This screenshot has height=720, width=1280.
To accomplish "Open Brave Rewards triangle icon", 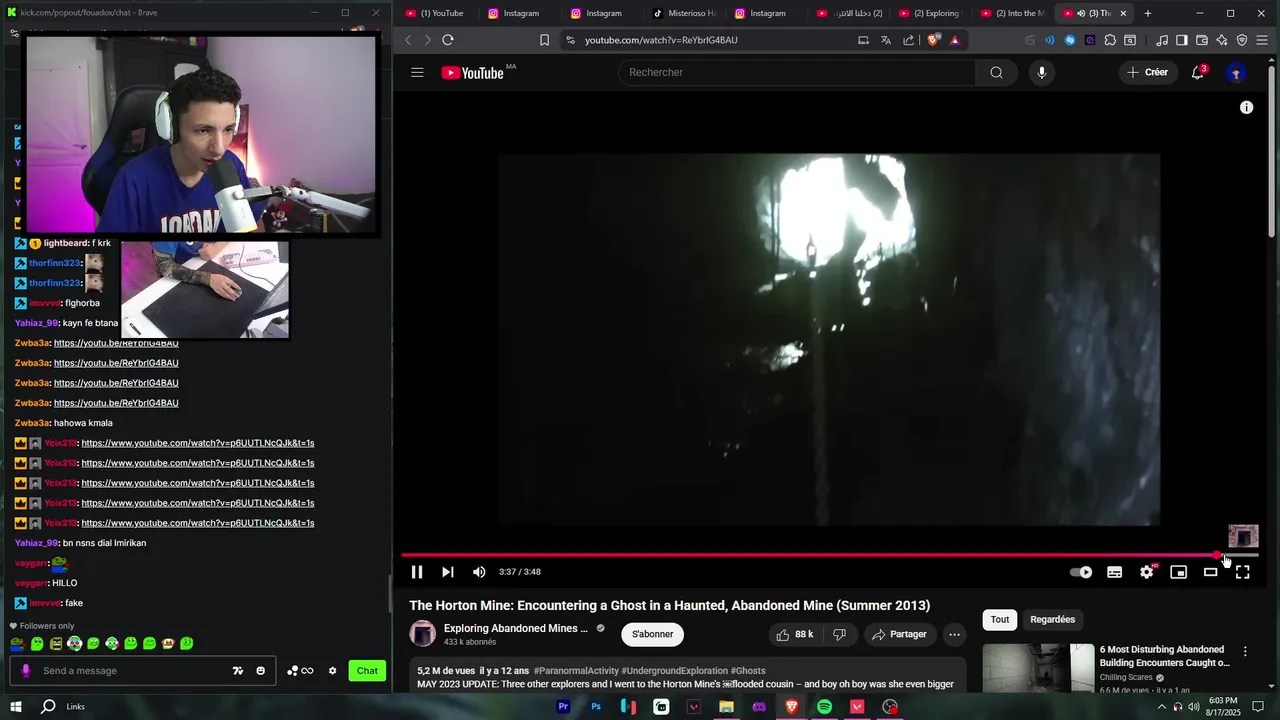I will tap(955, 40).
